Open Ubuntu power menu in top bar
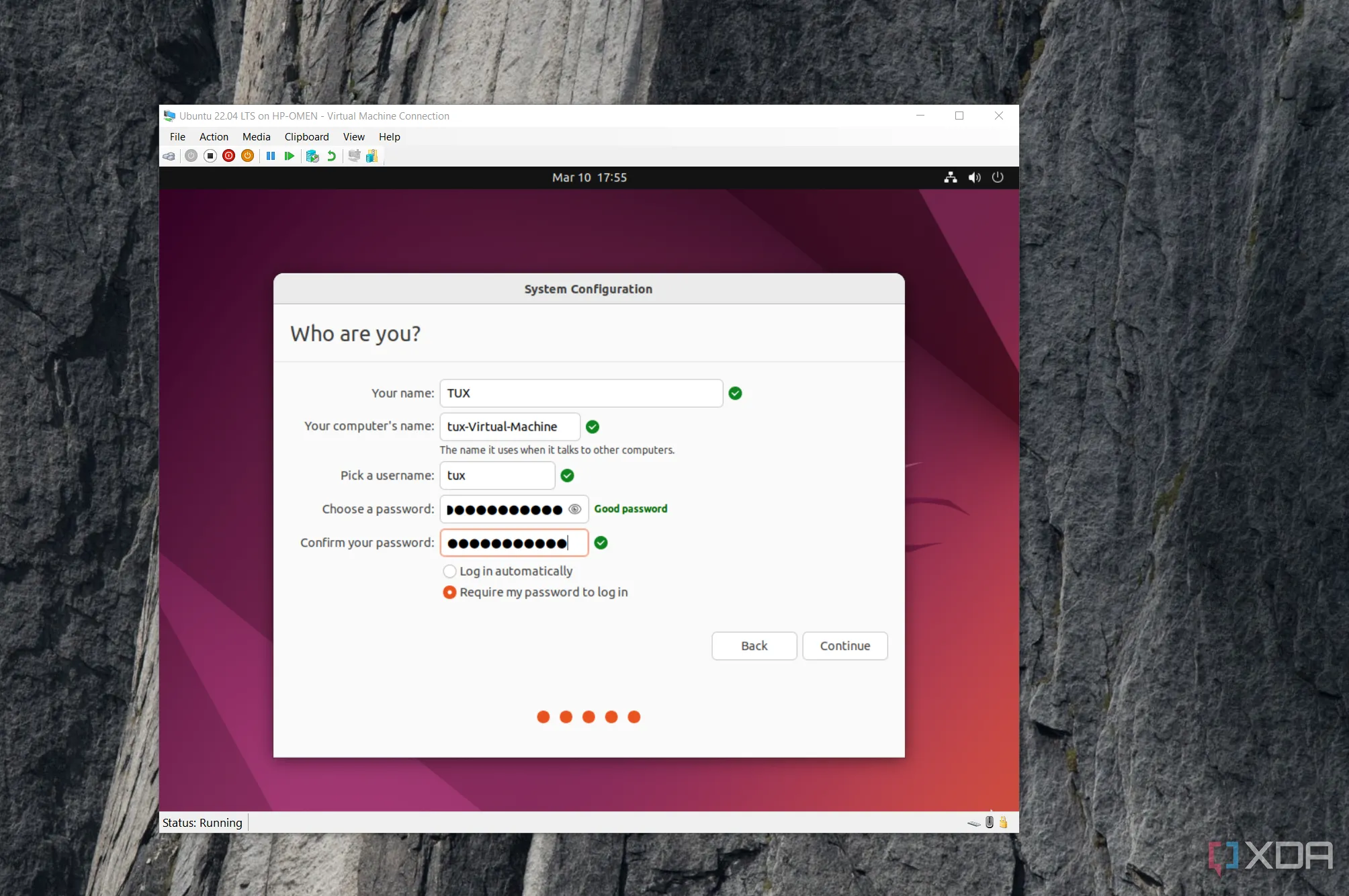Screen dimensions: 1349x896 (998, 177)
